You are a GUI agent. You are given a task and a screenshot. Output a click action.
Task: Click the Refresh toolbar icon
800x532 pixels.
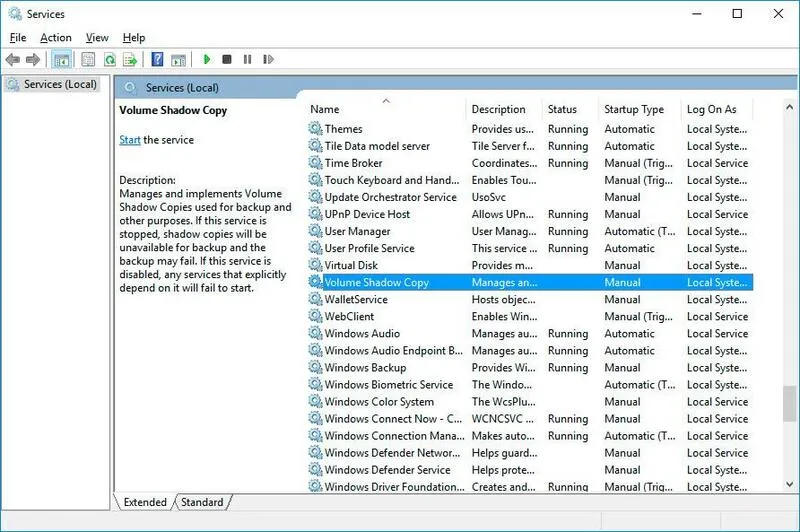click(x=109, y=60)
